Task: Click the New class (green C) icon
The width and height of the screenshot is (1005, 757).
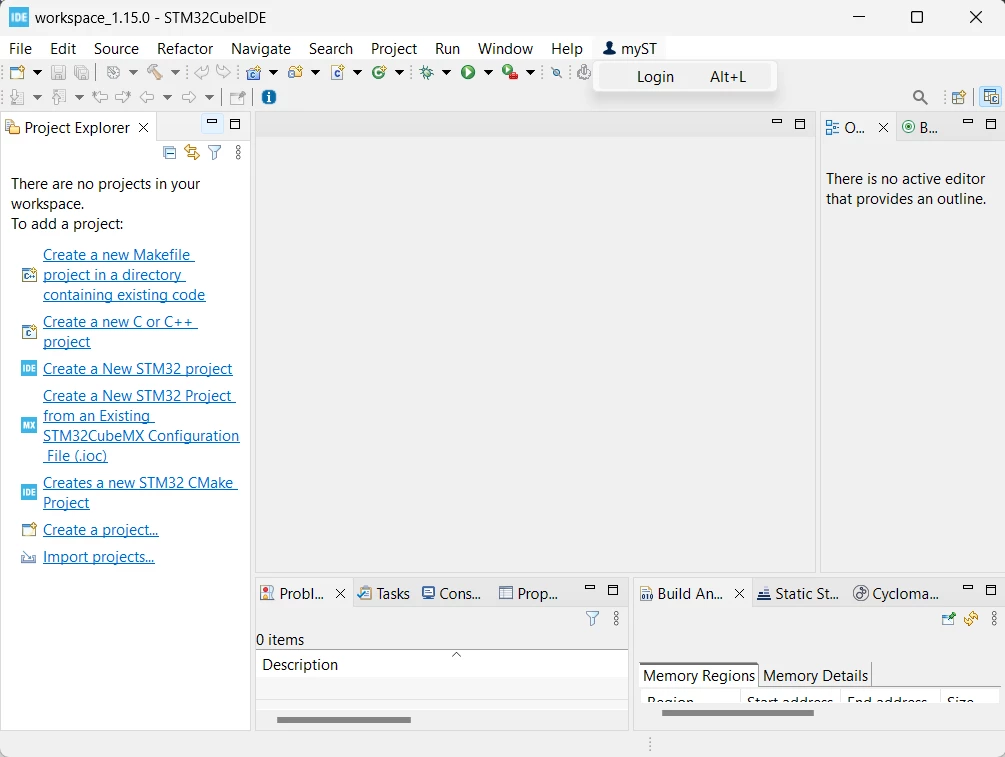Action: pyautogui.click(x=379, y=72)
